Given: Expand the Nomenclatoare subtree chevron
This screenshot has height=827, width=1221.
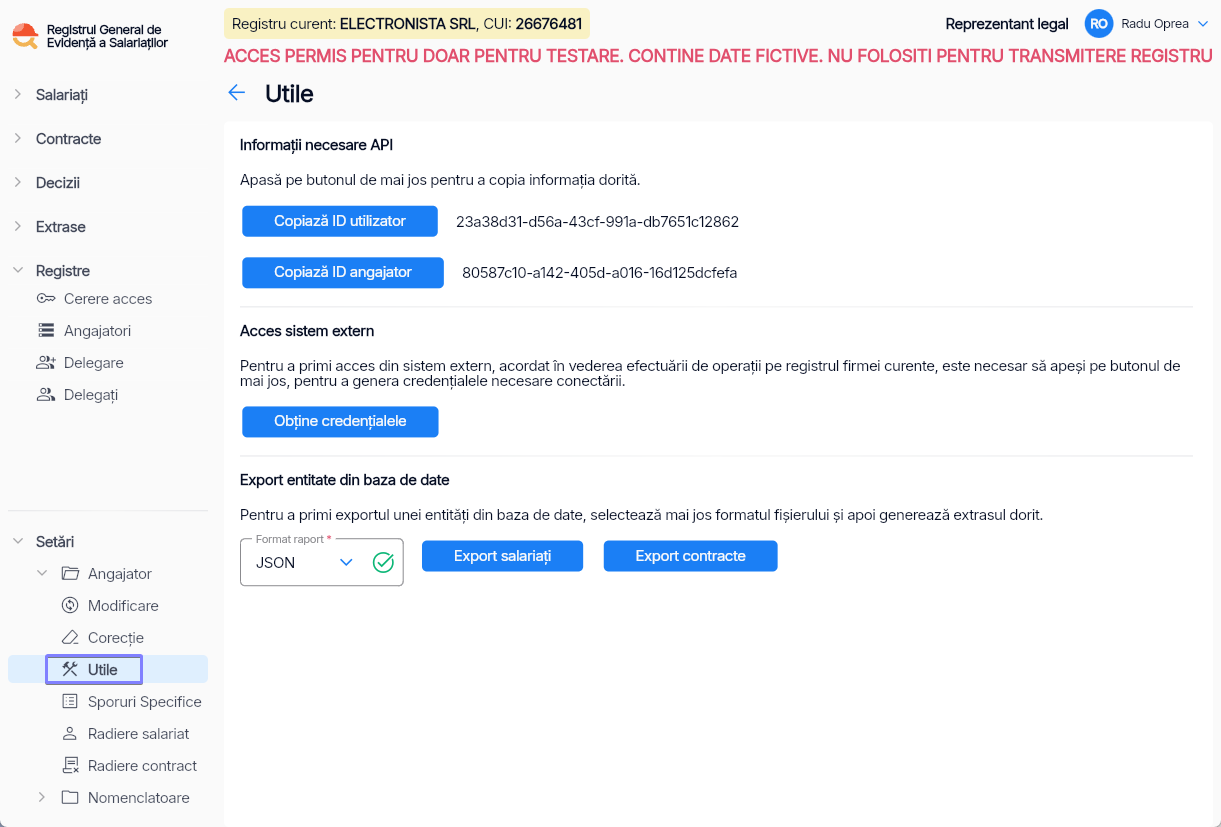Looking at the screenshot, I should [x=42, y=798].
